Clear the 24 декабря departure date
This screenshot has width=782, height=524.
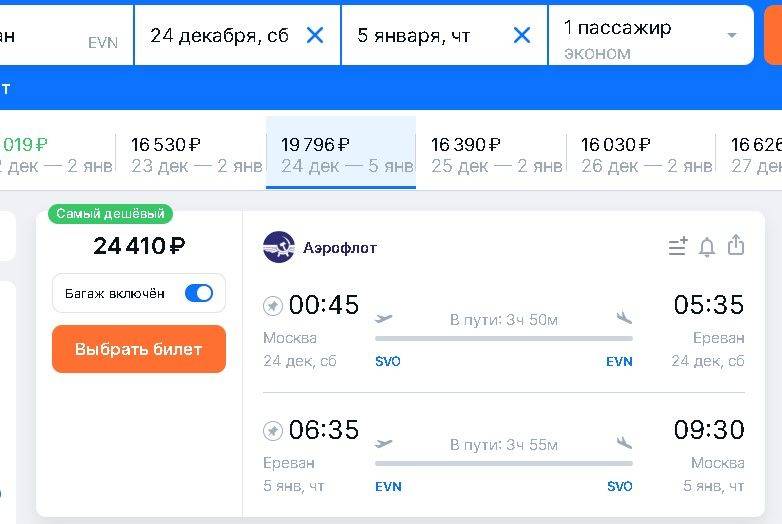[314, 36]
